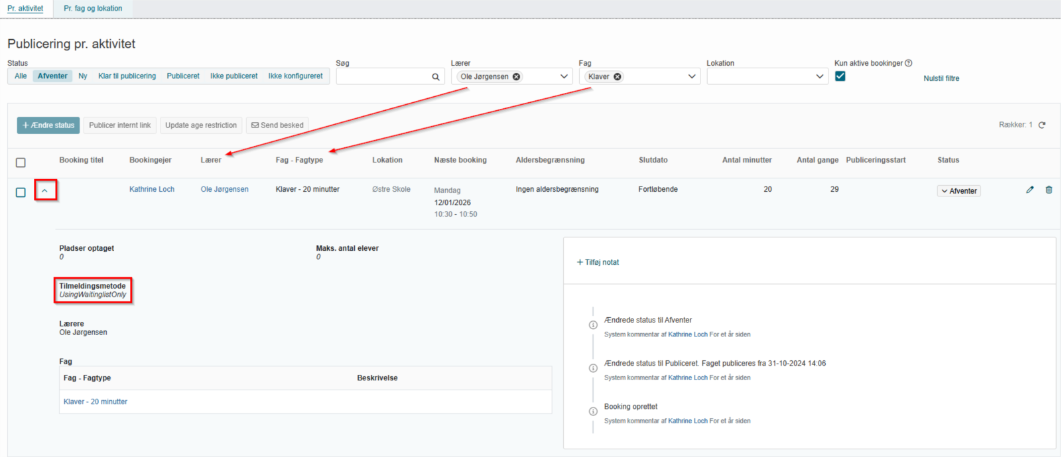Viewport: 1062px width, 457px height.
Task: Click into the Søg text field
Action: click(383, 77)
